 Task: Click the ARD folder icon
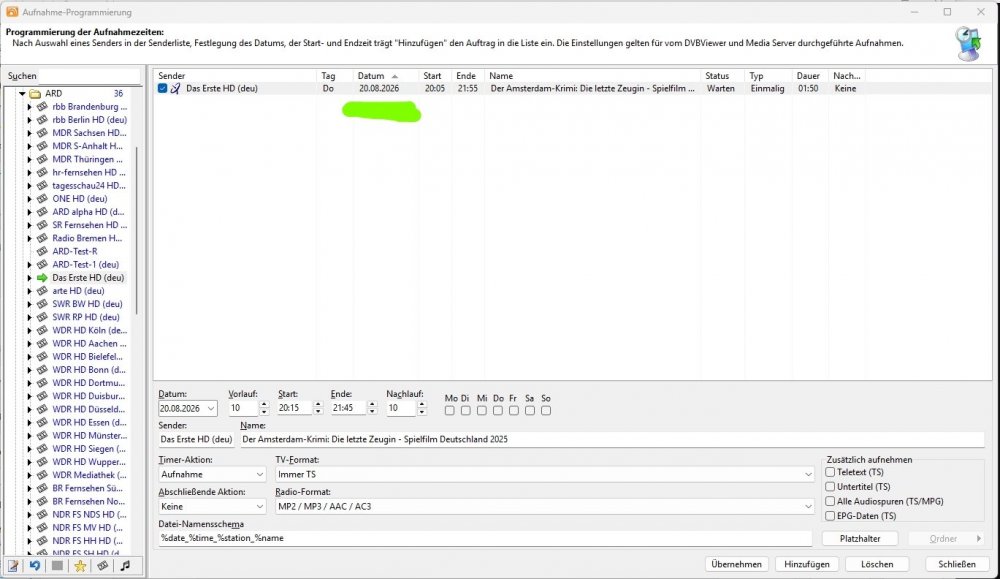[35, 94]
